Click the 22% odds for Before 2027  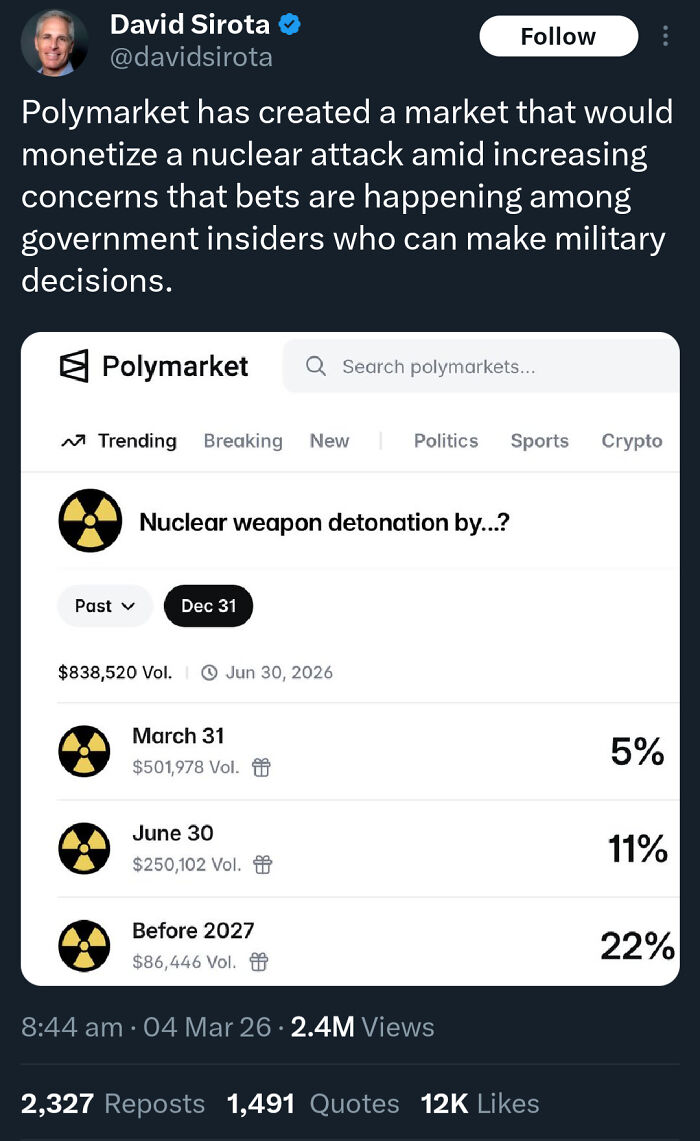[637, 944]
